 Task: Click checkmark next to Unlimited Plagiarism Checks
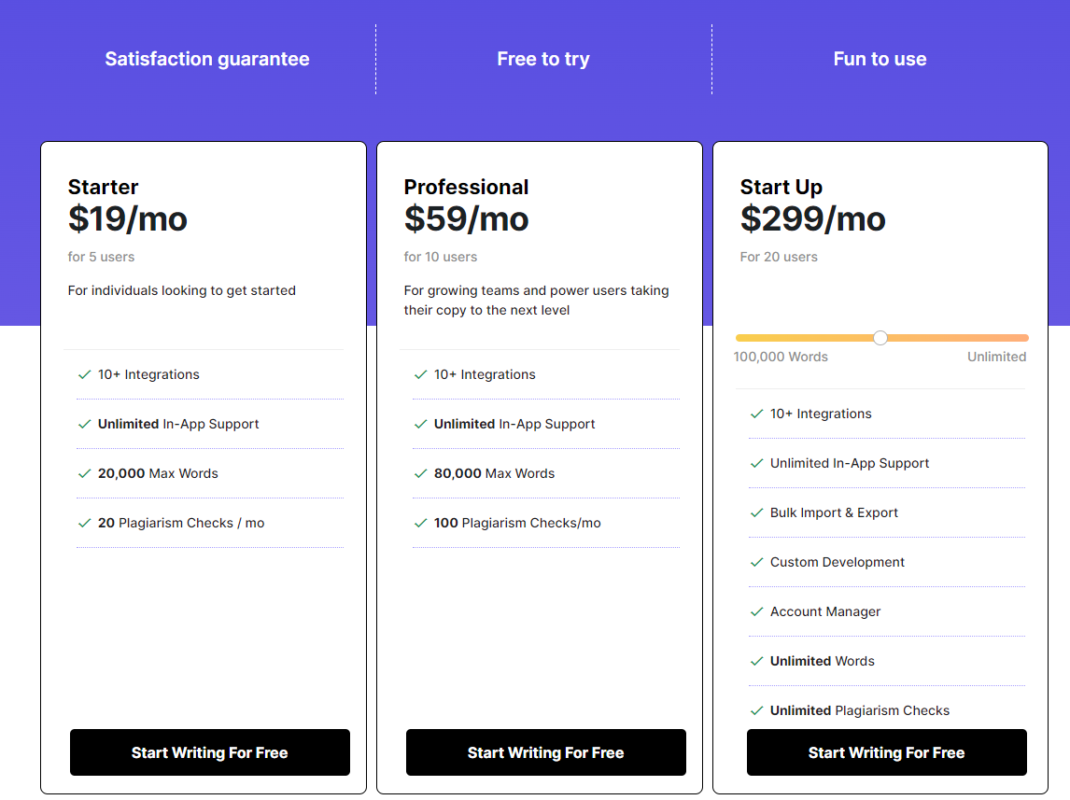pos(757,711)
